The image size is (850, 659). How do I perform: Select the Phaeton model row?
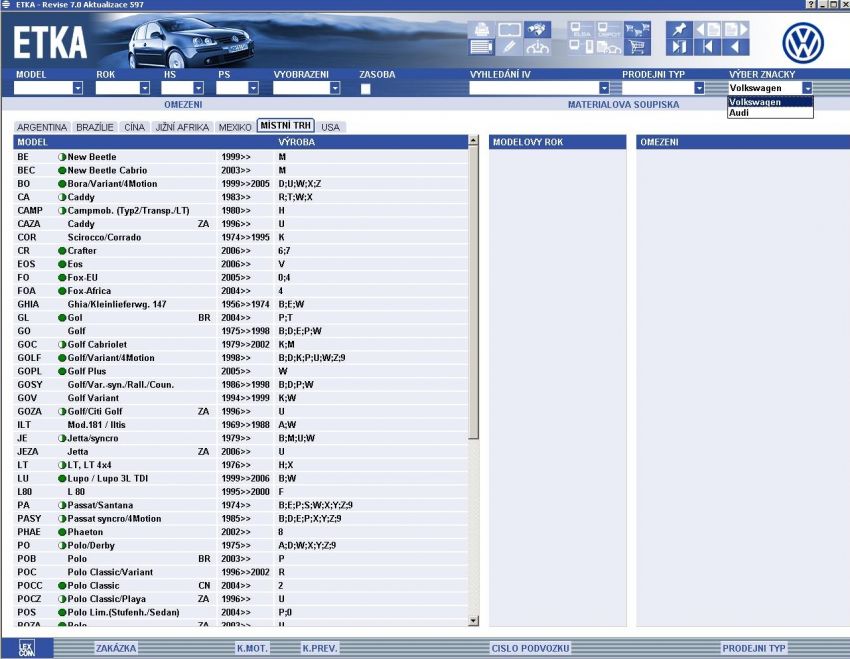pos(241,532)
